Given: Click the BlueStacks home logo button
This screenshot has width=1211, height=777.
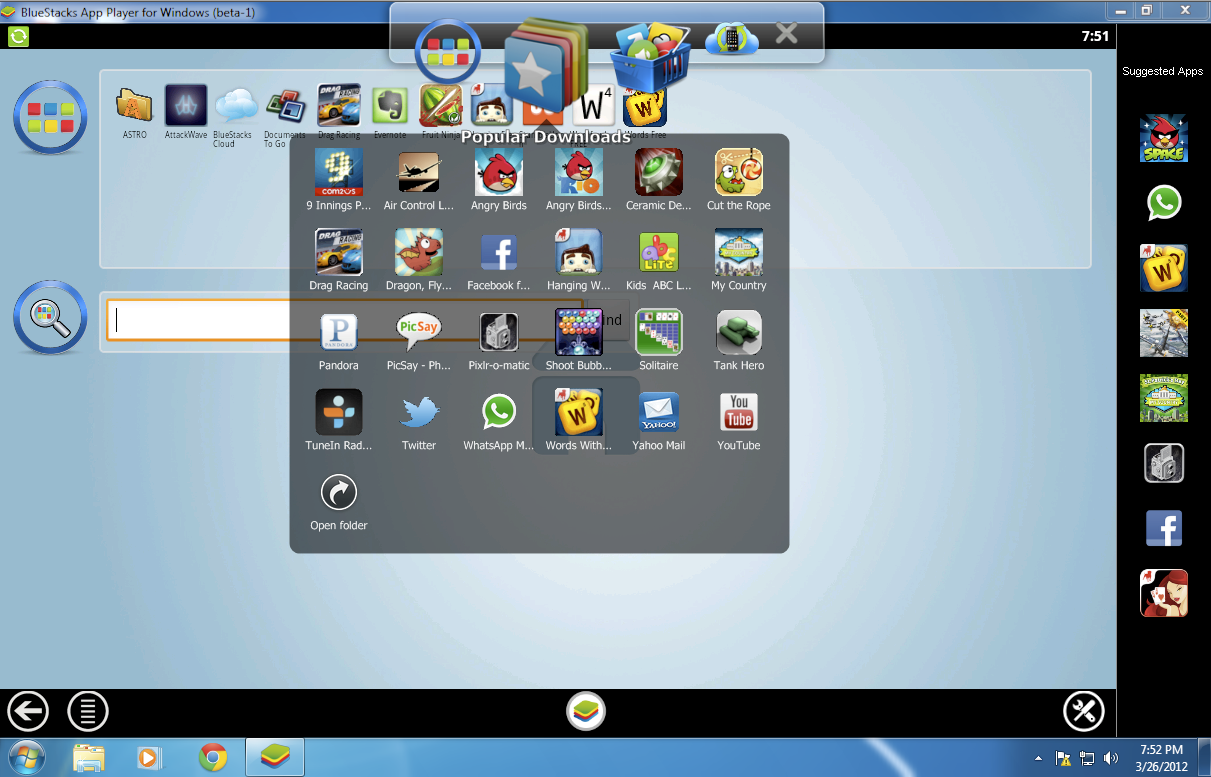Looking at the screenshot, I should pos(585,712).
